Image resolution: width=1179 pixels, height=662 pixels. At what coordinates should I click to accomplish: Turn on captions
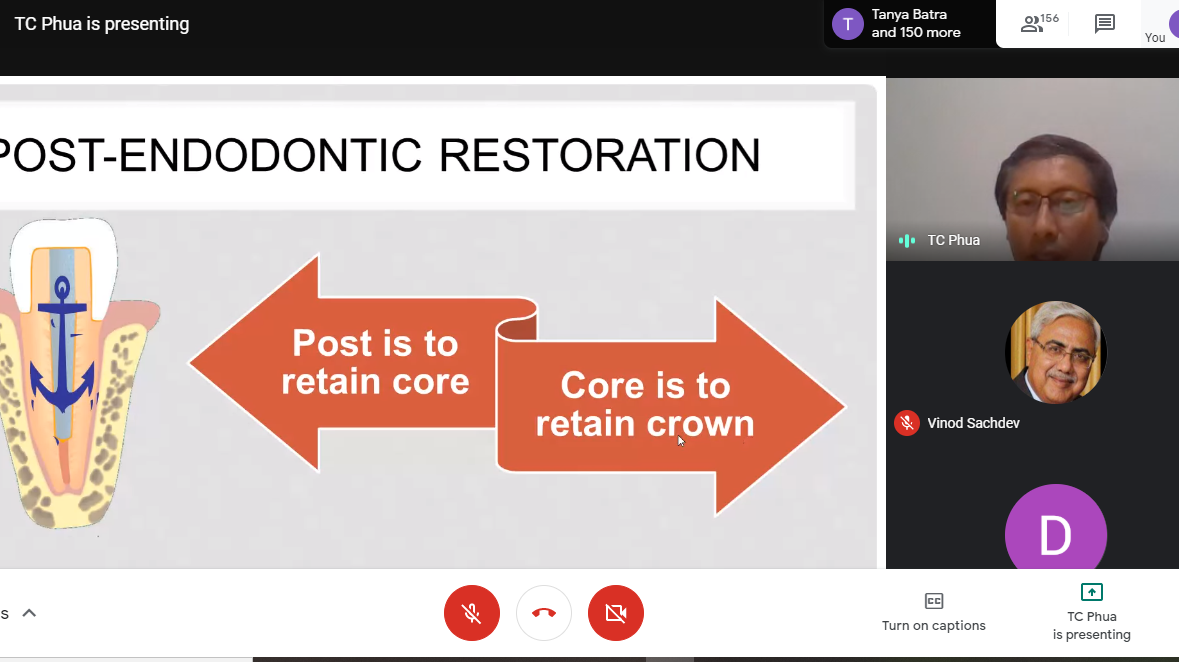933,612
